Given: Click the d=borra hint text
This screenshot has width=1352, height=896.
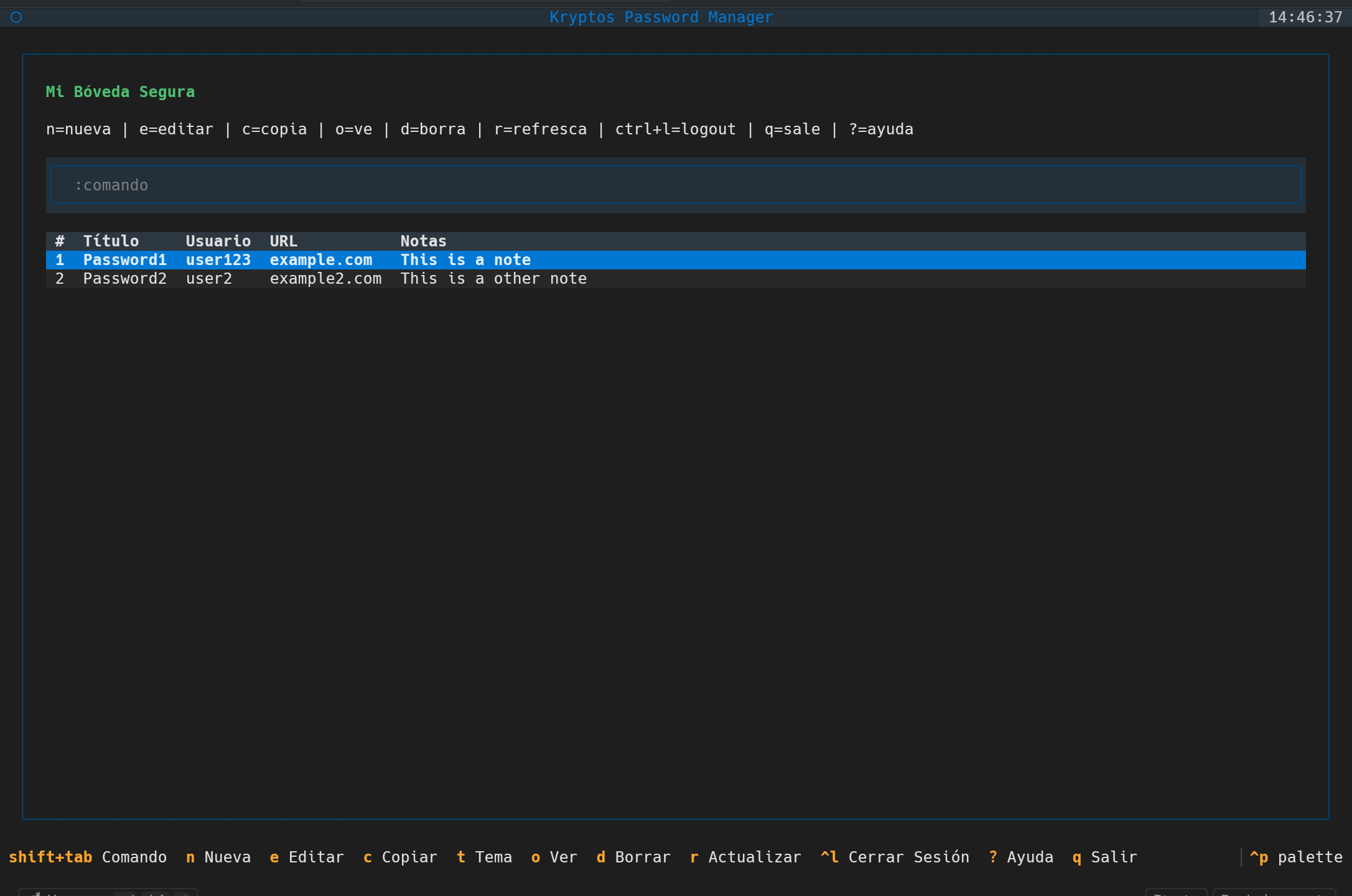Looking at the screenshot, I should coord(433,129).
